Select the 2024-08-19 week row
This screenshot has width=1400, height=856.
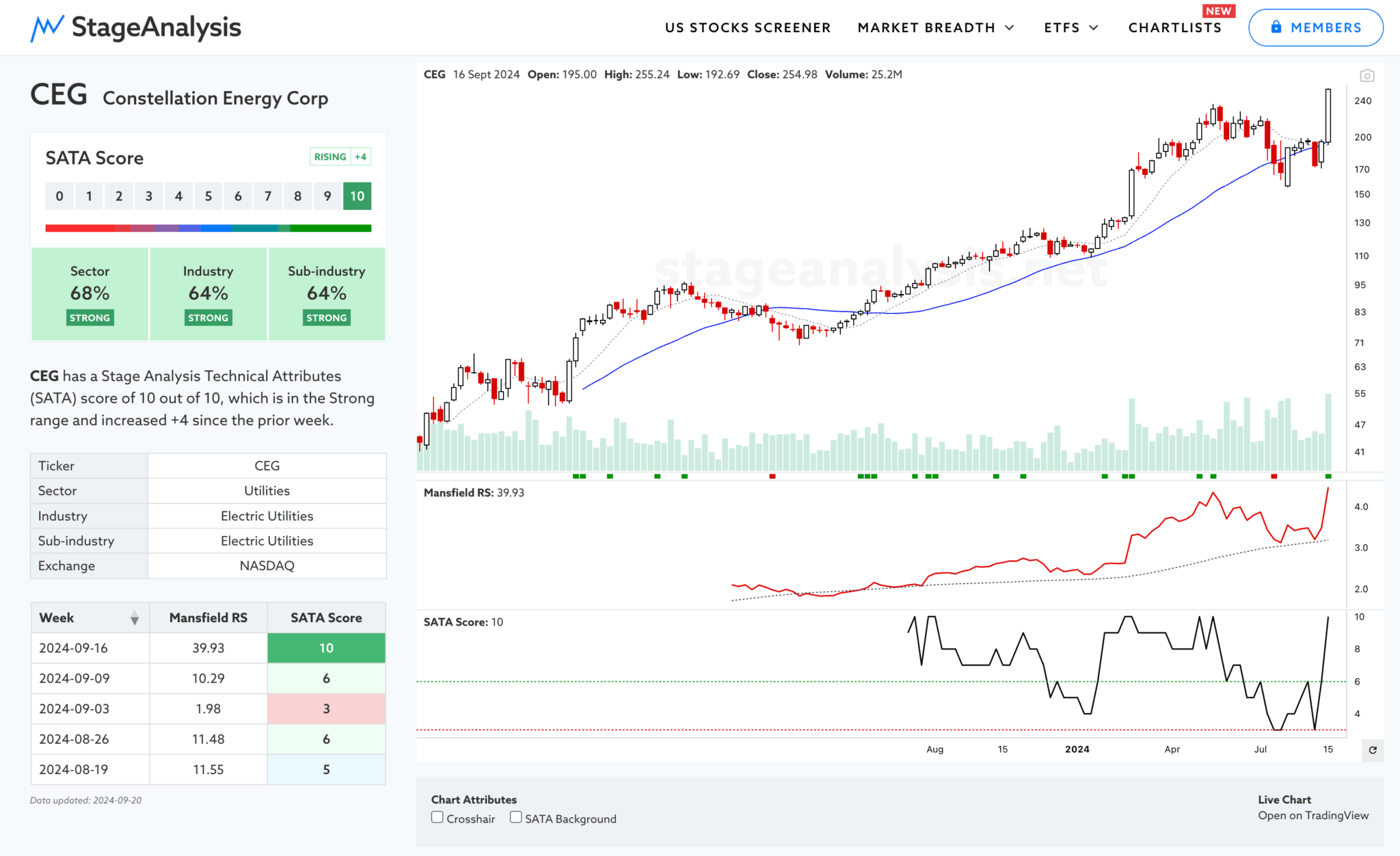(208, 770)
